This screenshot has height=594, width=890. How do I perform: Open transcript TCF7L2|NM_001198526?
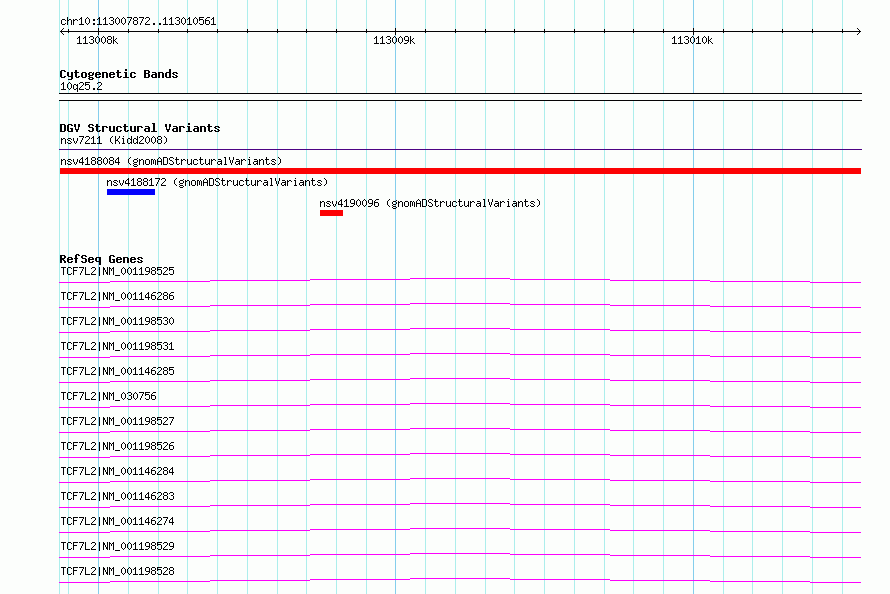[x=117, y=446]
